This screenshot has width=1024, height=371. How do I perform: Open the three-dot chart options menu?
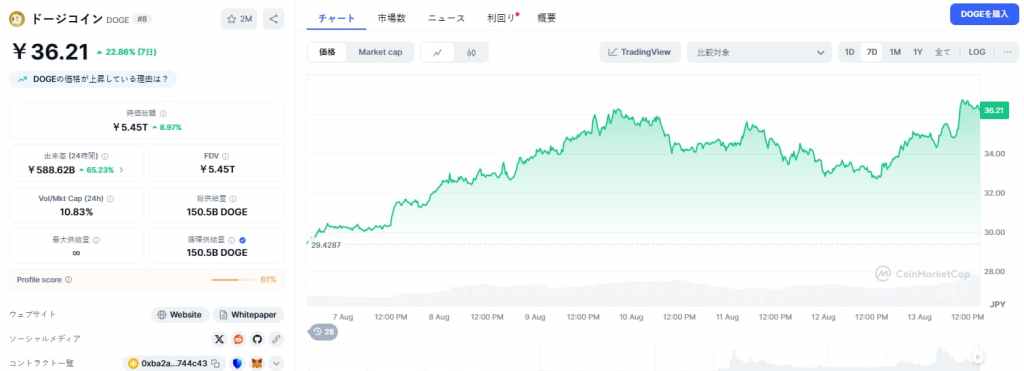[1007, 52]
